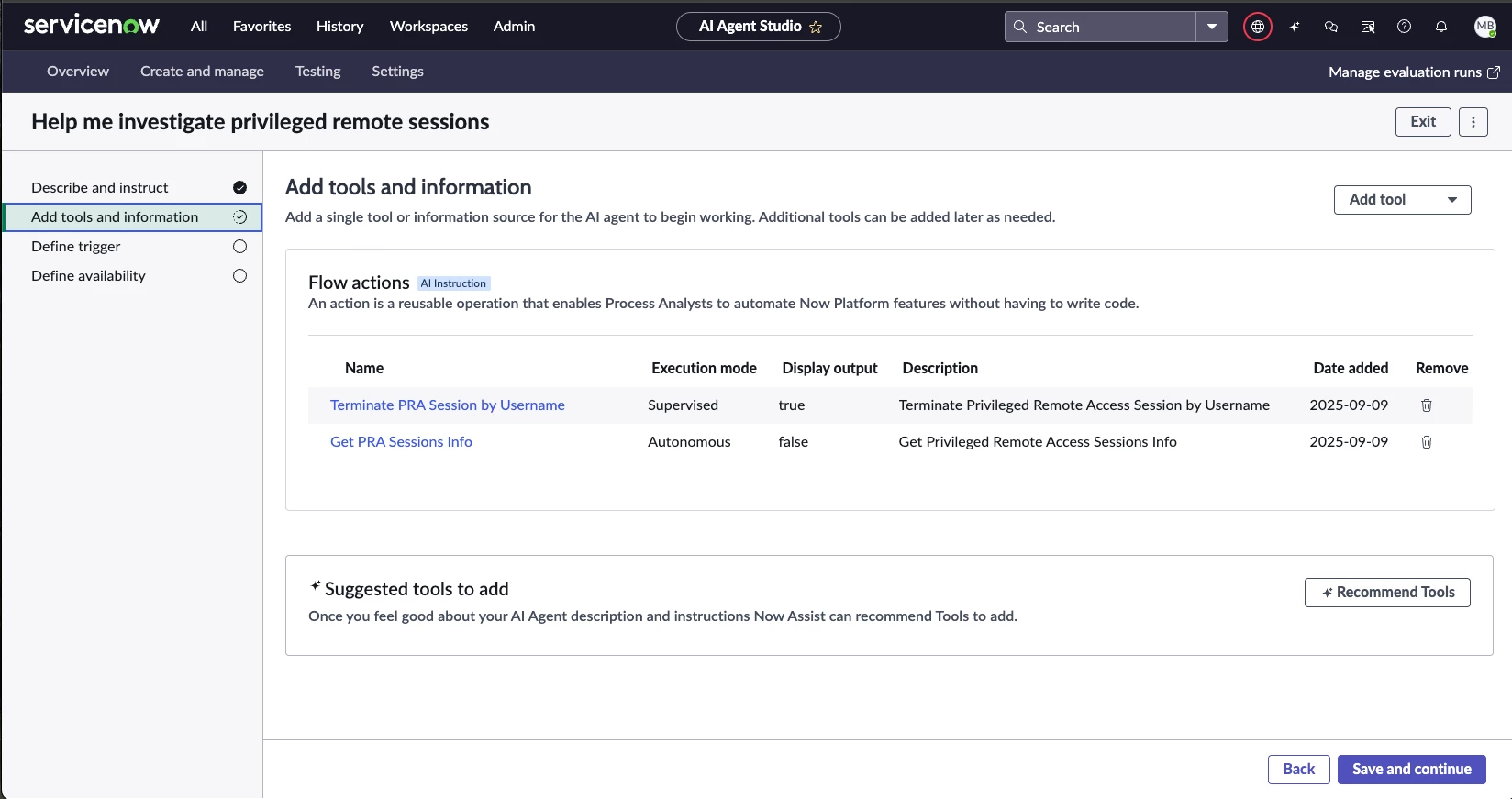Switch to the Testing tab

pos(317,72)
